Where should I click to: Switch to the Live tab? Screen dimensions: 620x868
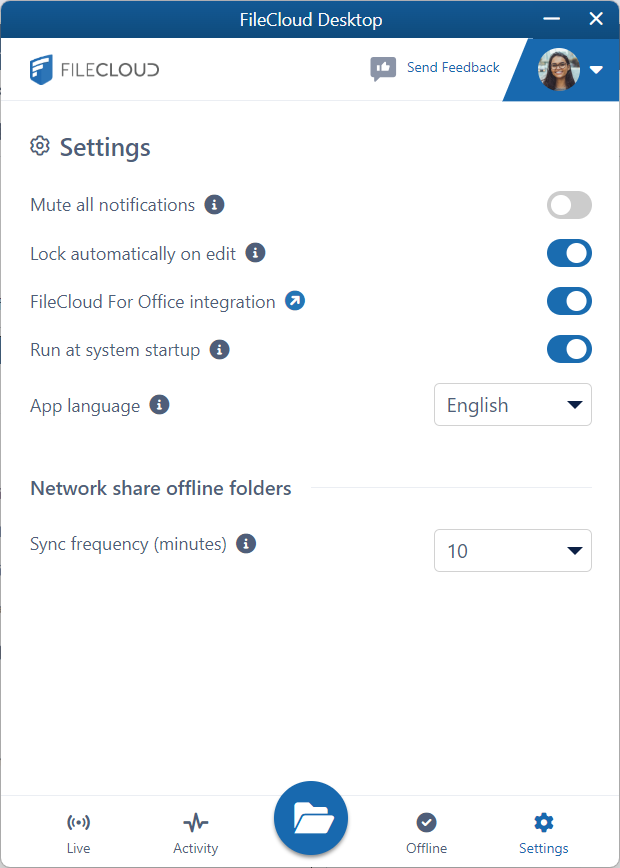(78, 832)
